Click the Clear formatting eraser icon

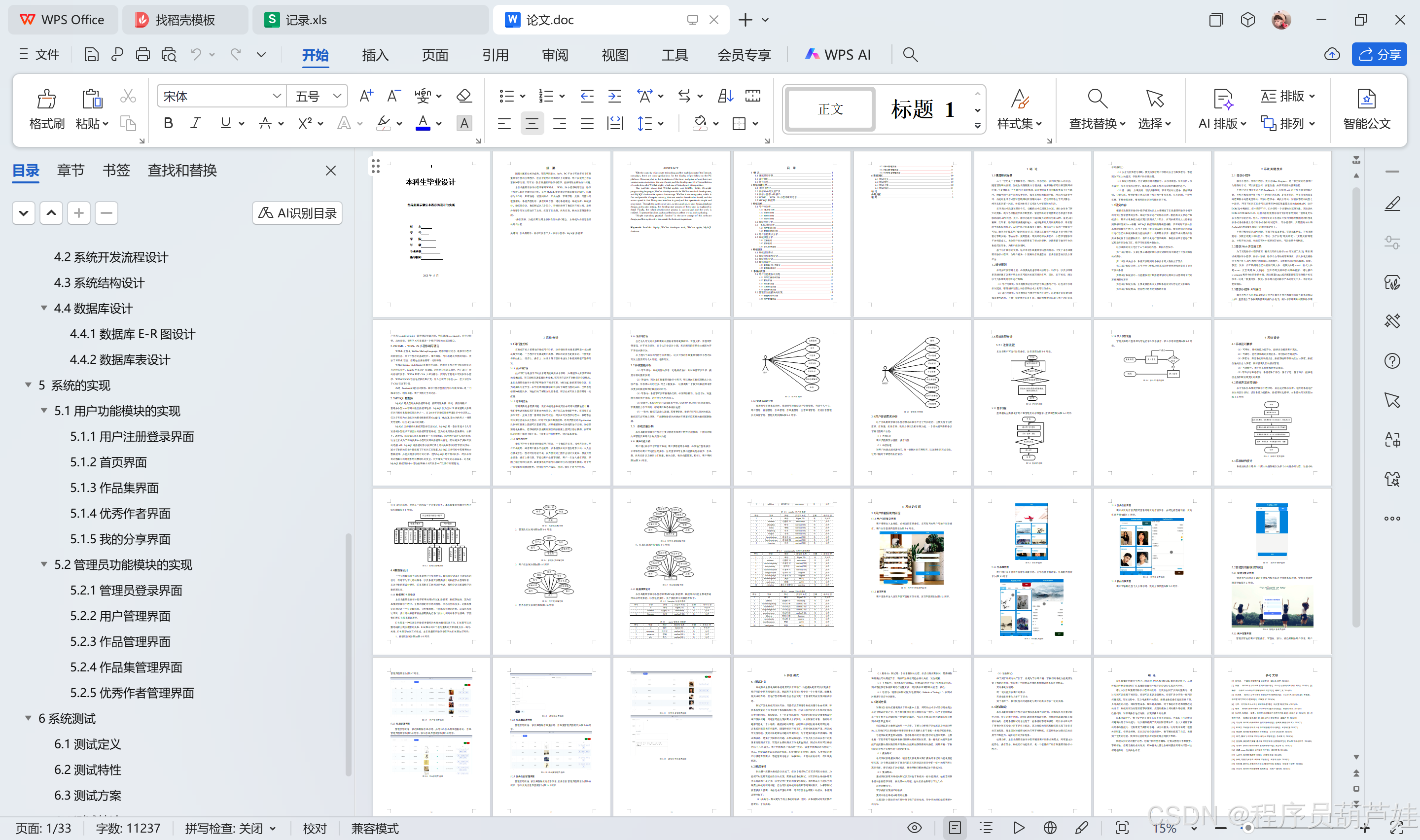coord(464,96)
